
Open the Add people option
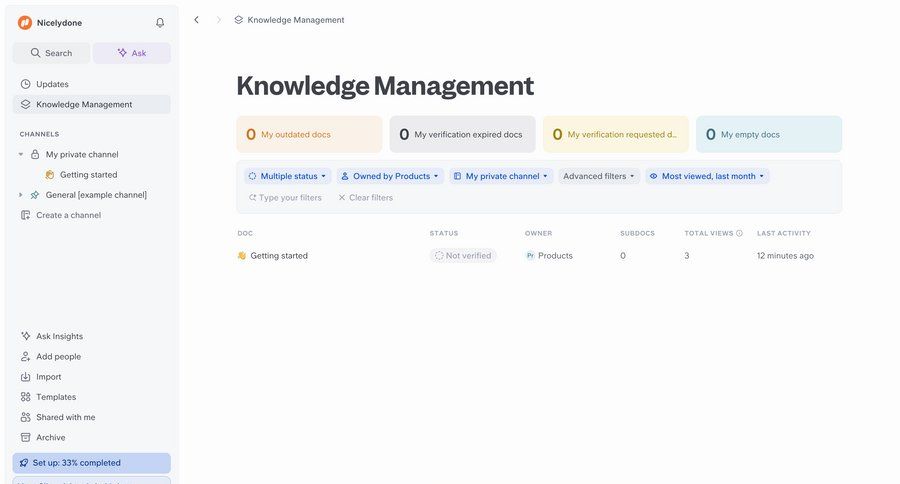click(x=58, y=356)
